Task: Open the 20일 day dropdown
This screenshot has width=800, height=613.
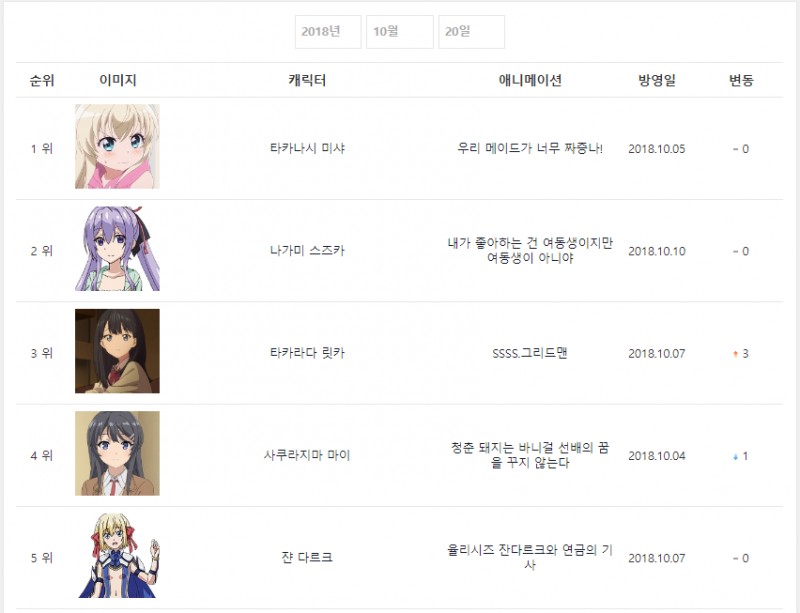Action: click(472, 32)
